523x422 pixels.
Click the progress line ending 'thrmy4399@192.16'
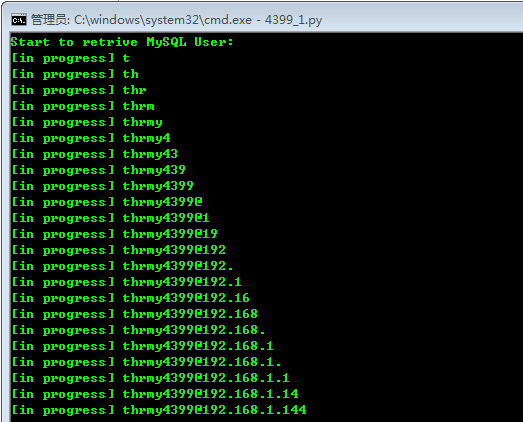(130, 298)
